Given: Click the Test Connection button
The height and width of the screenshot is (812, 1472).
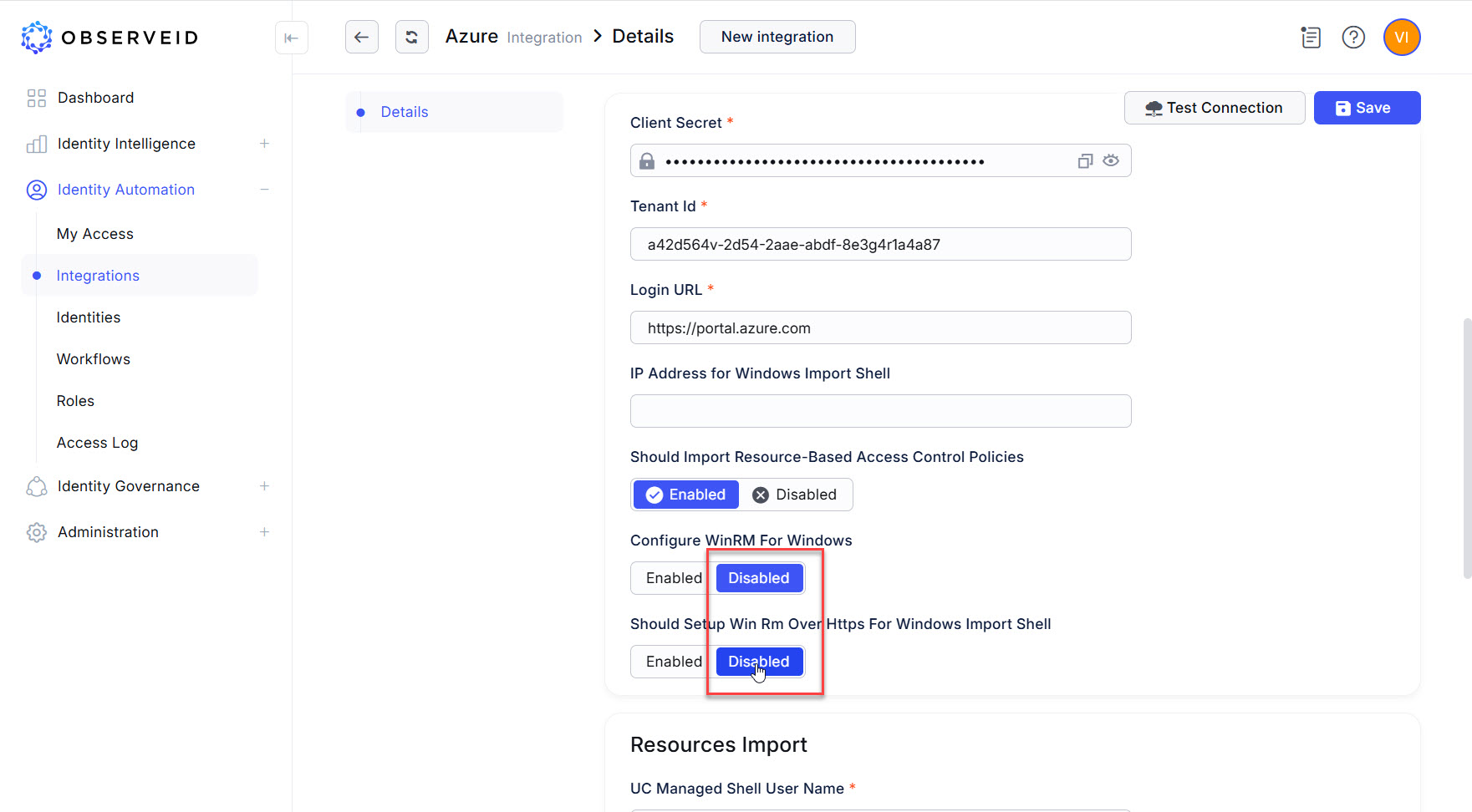Looking at the screenshot, I should pyautogui.click(x=1214, y=108).
